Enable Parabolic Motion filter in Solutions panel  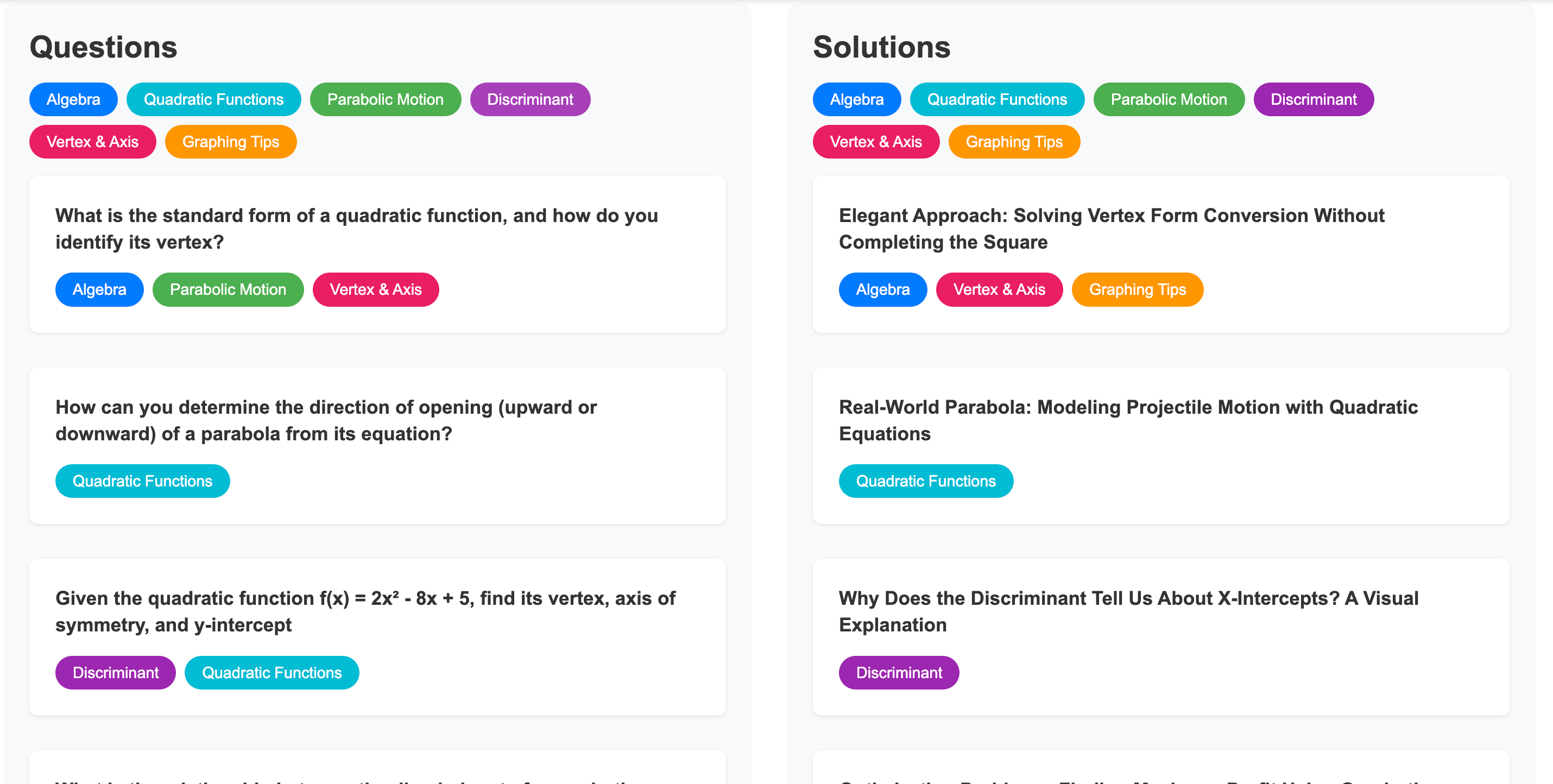click(1169, 99)
